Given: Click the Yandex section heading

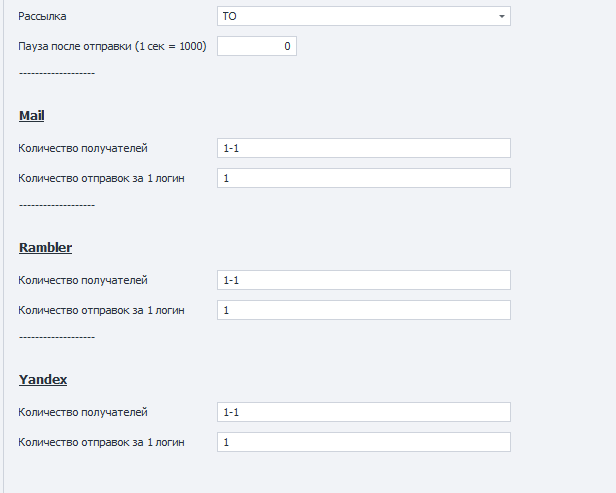Looking at the screenshot, I should [43, 380].
